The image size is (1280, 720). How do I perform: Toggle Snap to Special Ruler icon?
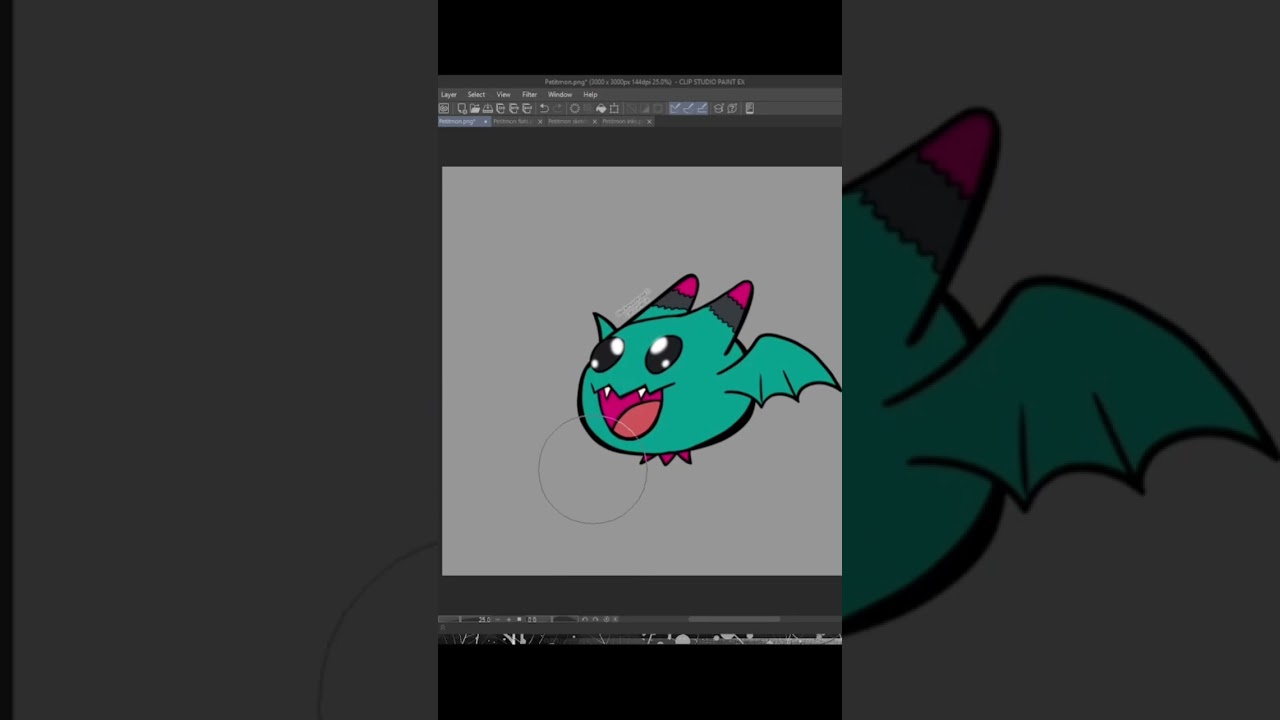688,108
